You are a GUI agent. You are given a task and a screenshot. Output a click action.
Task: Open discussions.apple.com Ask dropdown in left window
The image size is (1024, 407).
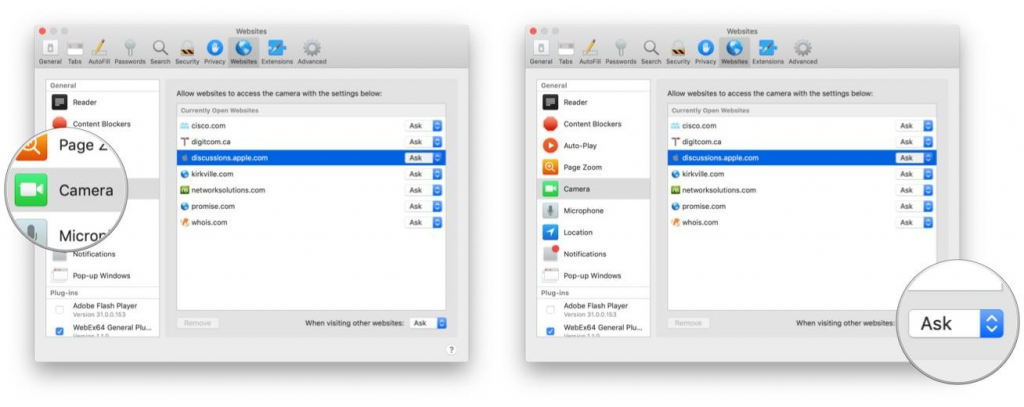click(x=423, y=157)
